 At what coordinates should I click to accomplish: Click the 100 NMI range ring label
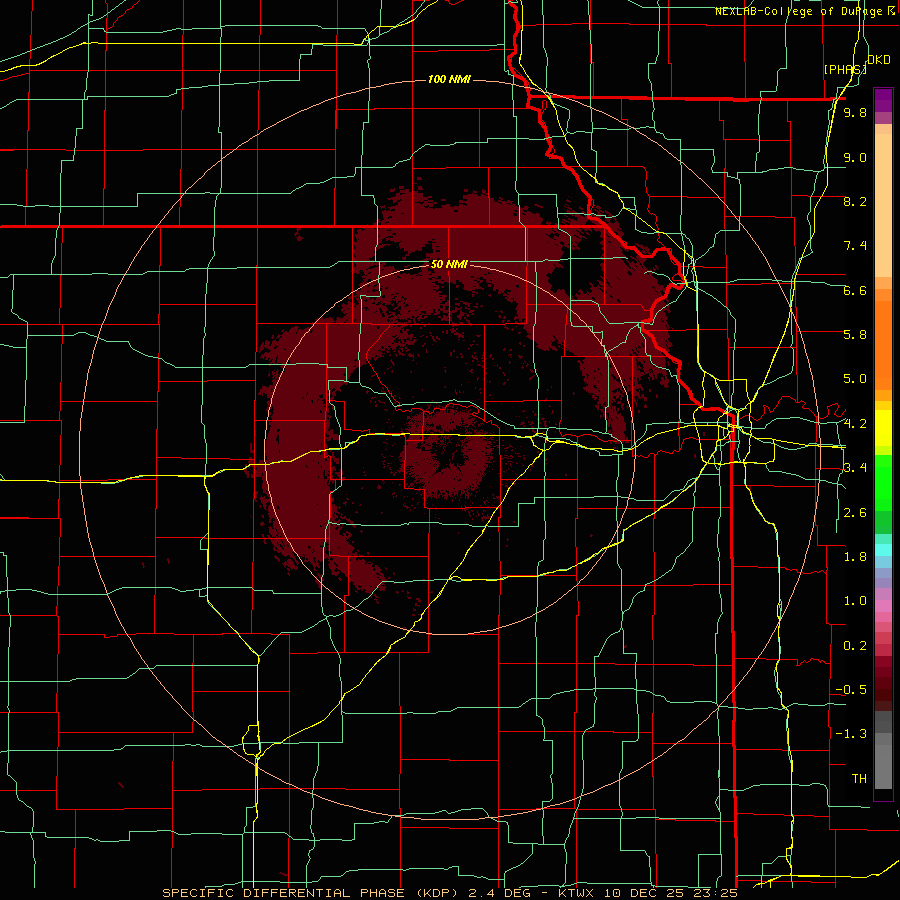point(449,79)
